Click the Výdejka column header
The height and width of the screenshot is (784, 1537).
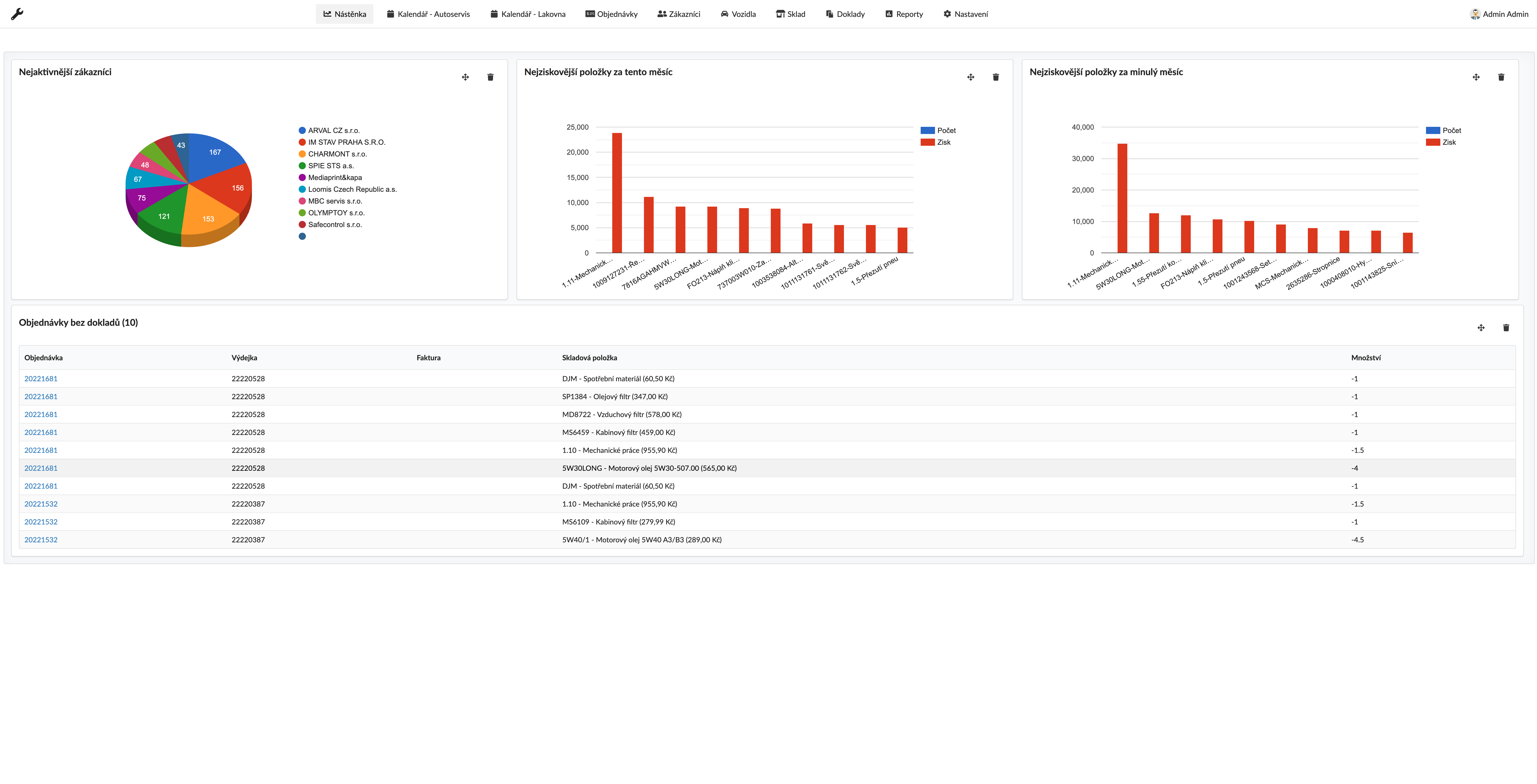pyautogui.click(x=245, y=357)
